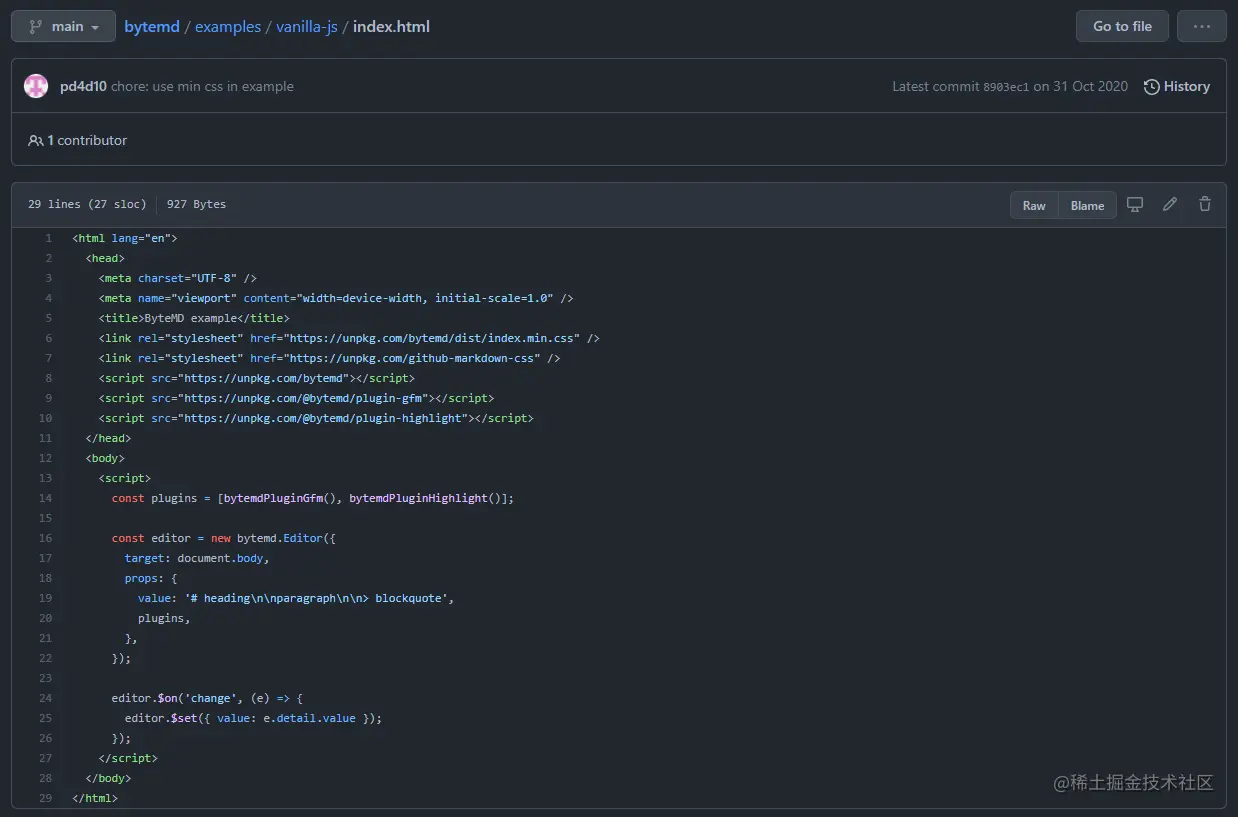The height and width of the screenshot is (817, 1238).
Task: View file History with clock icon
Action: [x=1177, y=87]
